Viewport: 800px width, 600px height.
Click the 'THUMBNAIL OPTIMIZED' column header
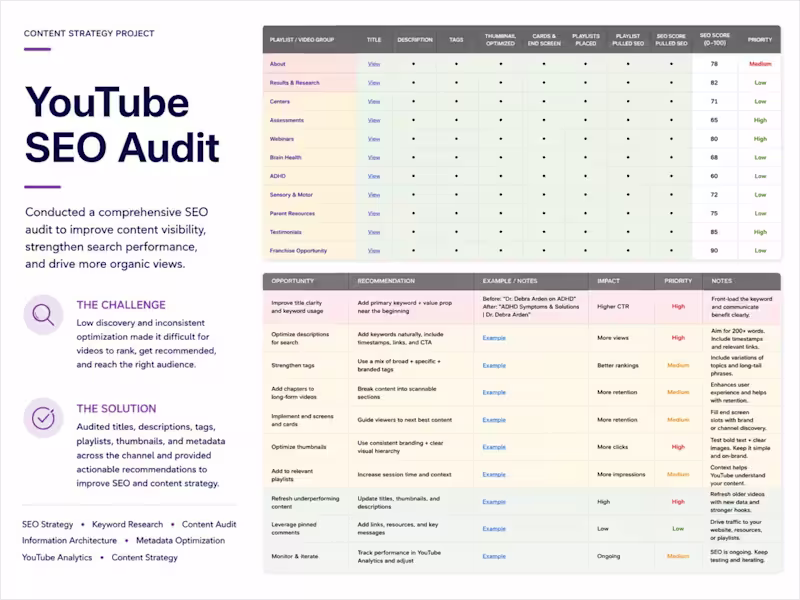(500, 40)
